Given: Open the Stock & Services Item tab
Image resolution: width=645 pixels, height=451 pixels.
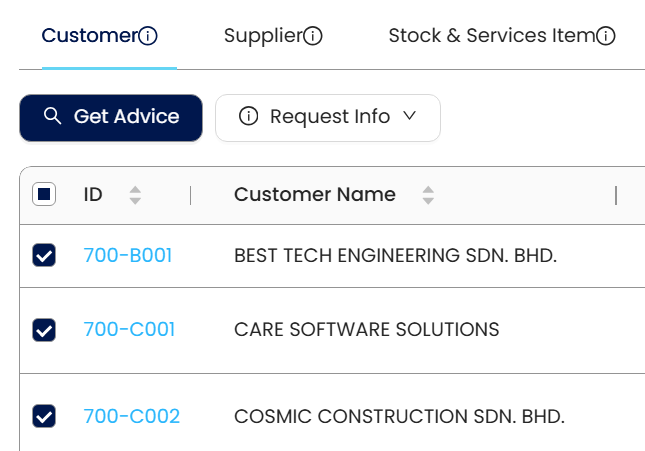Looking at the screenshot, I should click(x=490, y=36).
